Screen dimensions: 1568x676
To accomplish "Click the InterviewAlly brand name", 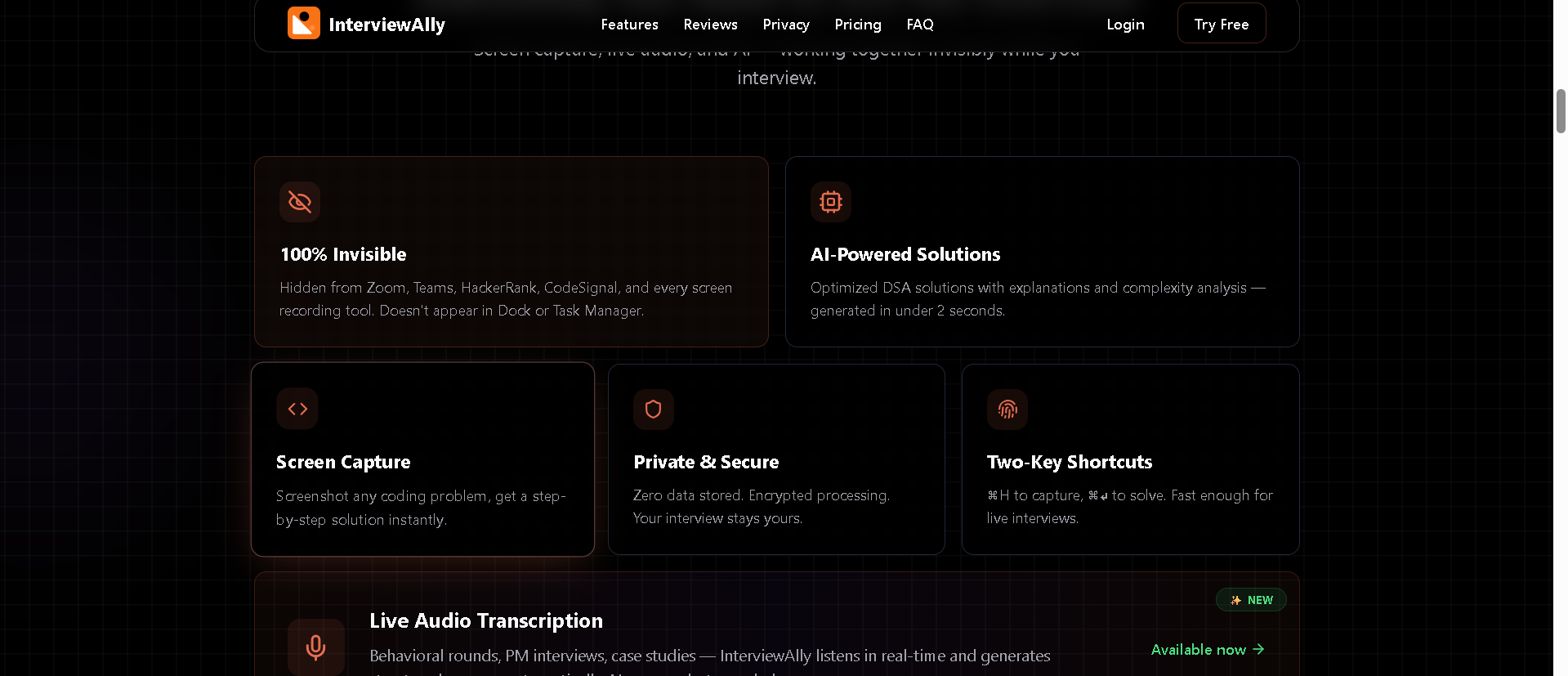I will point(386,25).
